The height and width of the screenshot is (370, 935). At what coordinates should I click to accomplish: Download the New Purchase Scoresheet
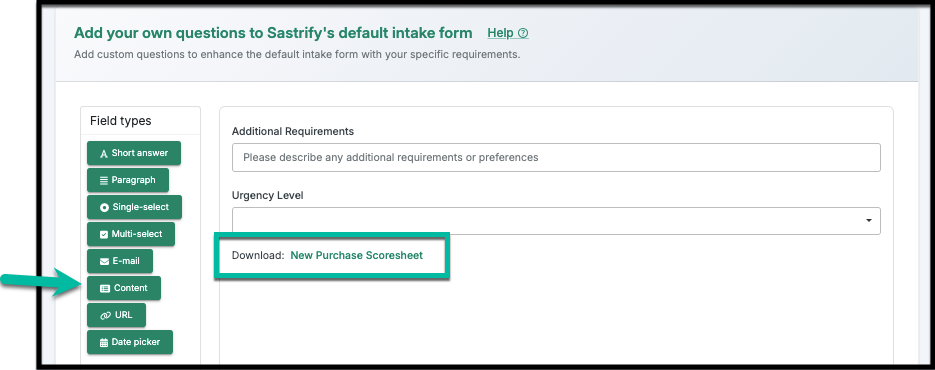pos(357,255)
